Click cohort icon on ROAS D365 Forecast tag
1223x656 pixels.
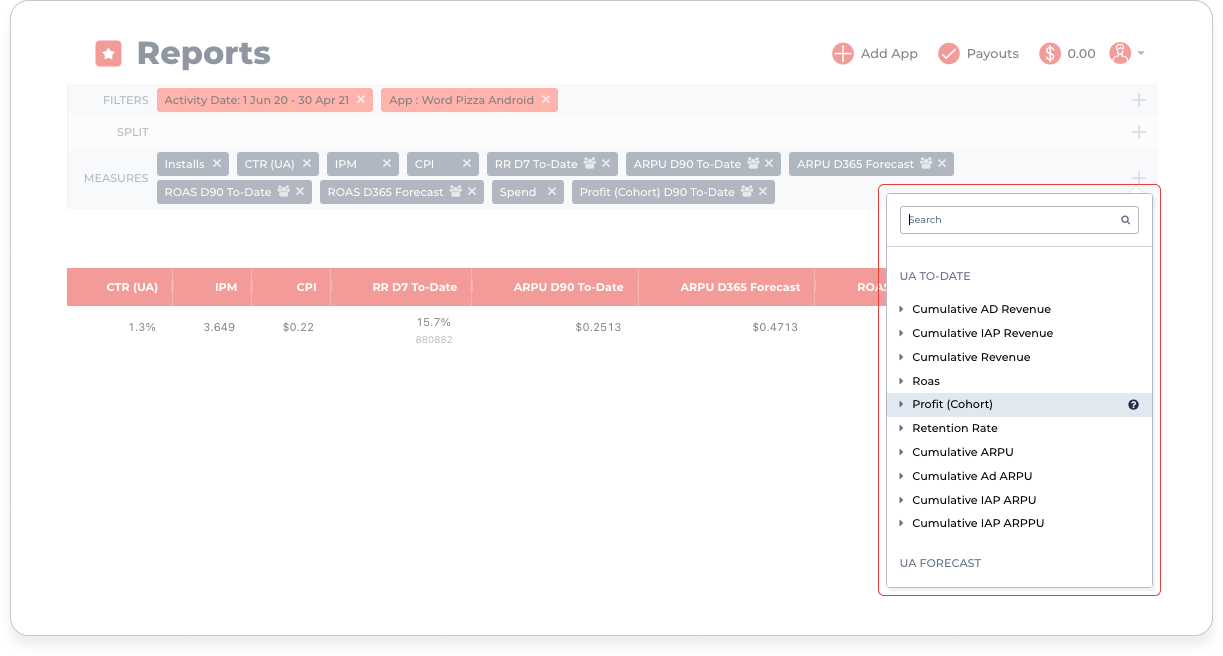pyautogui.click(x=456, y=192)
